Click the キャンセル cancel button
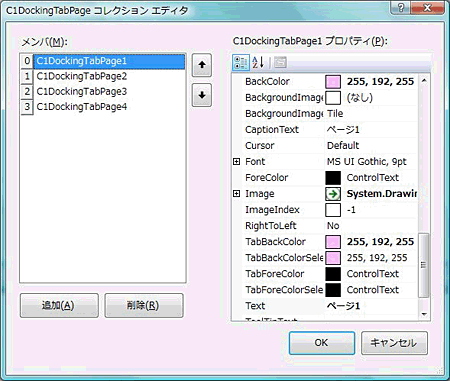 point(394,343)
